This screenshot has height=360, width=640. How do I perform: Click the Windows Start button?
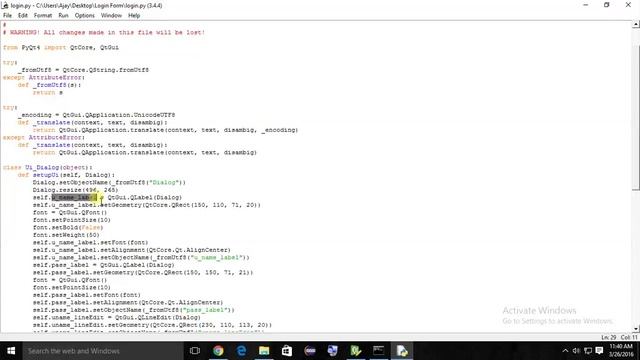[11, 351]
